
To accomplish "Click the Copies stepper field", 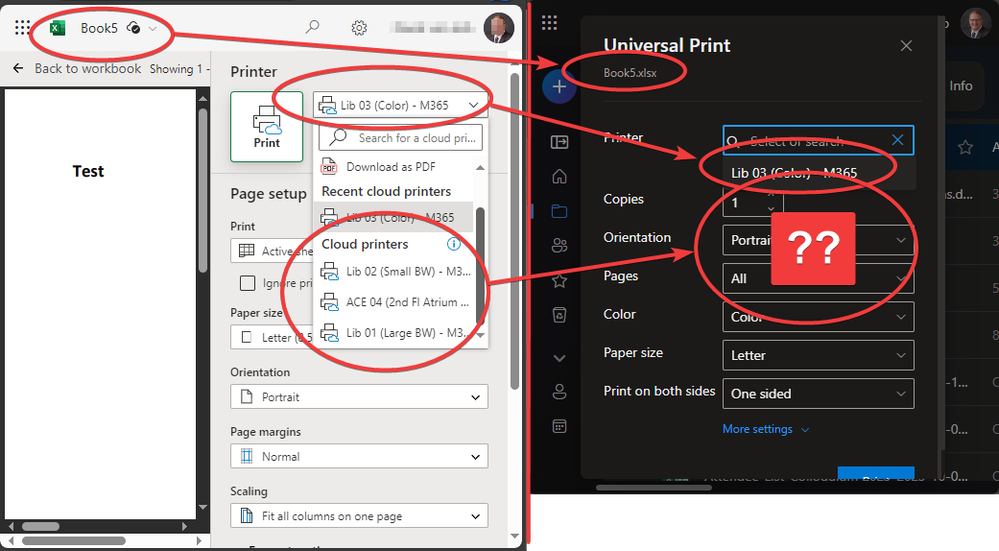I will [x=752, y=203].
